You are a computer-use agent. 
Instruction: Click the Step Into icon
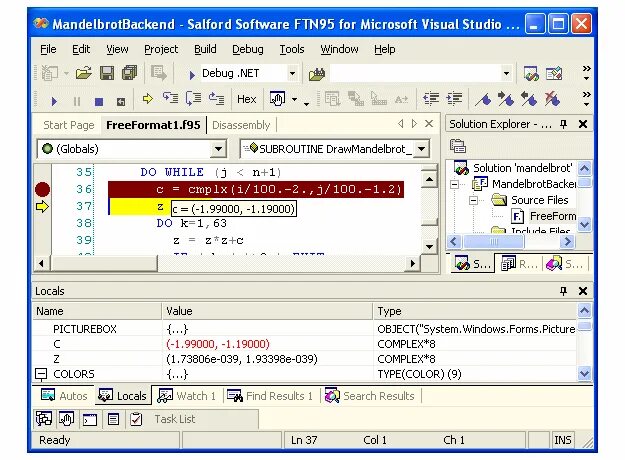170,98
